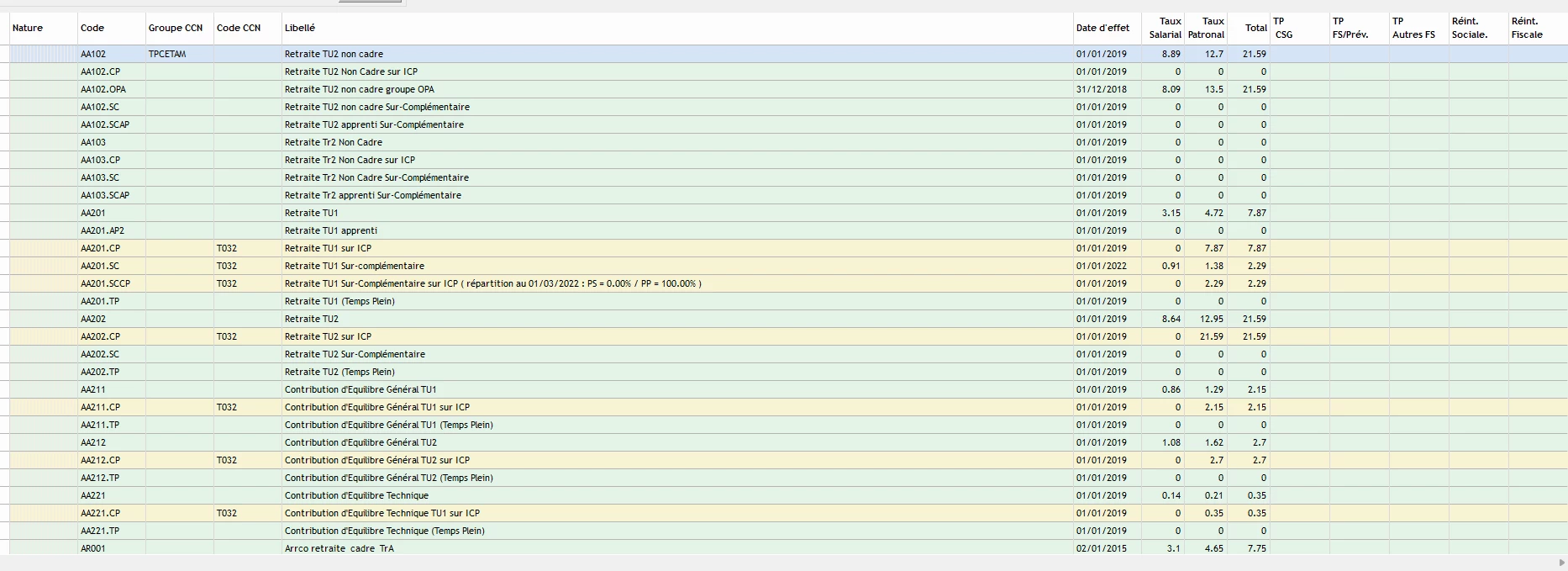Click the Code CCN column header
The height and width of the screenshot is (571, 1568).
tap(248, 28)
